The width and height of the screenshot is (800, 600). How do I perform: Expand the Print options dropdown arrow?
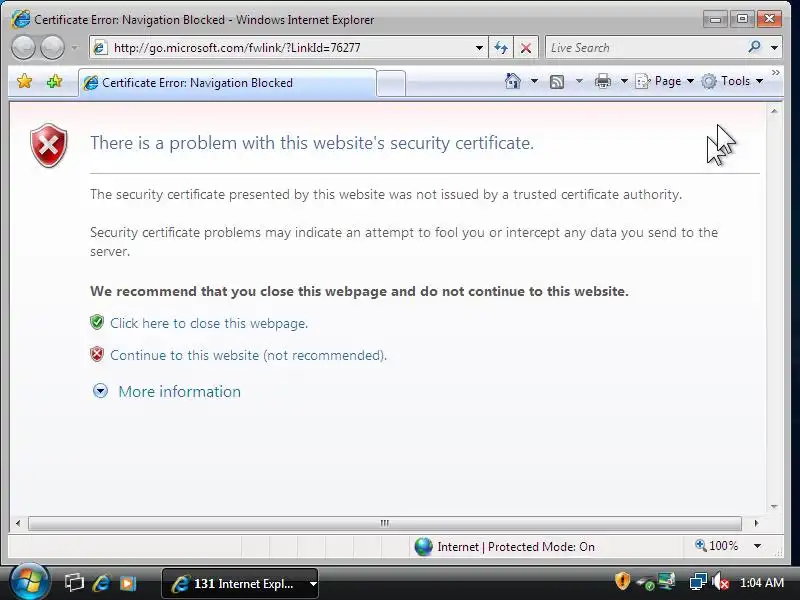pos(624,81)
